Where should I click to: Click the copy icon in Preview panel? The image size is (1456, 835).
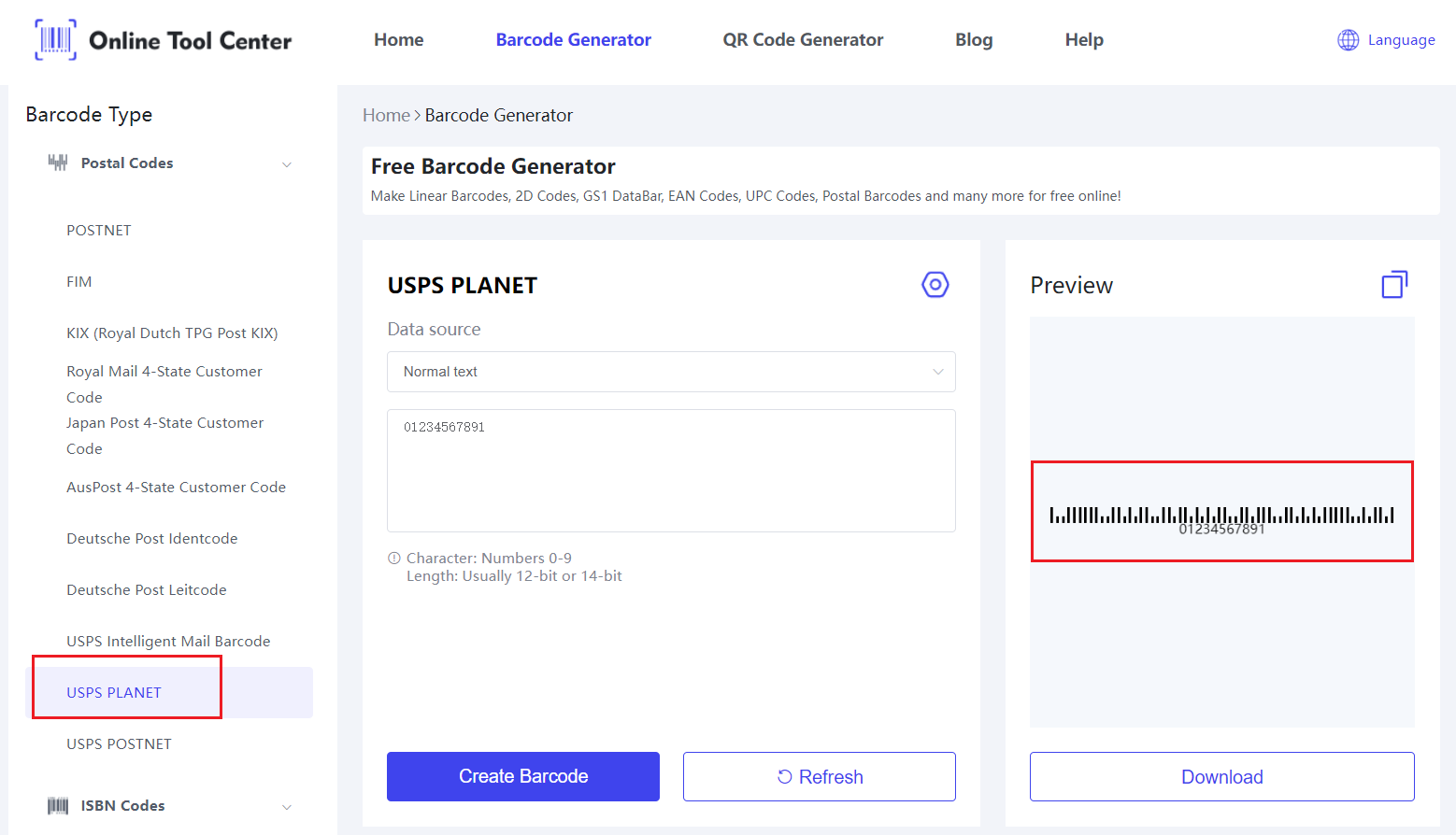point(1393,285)
